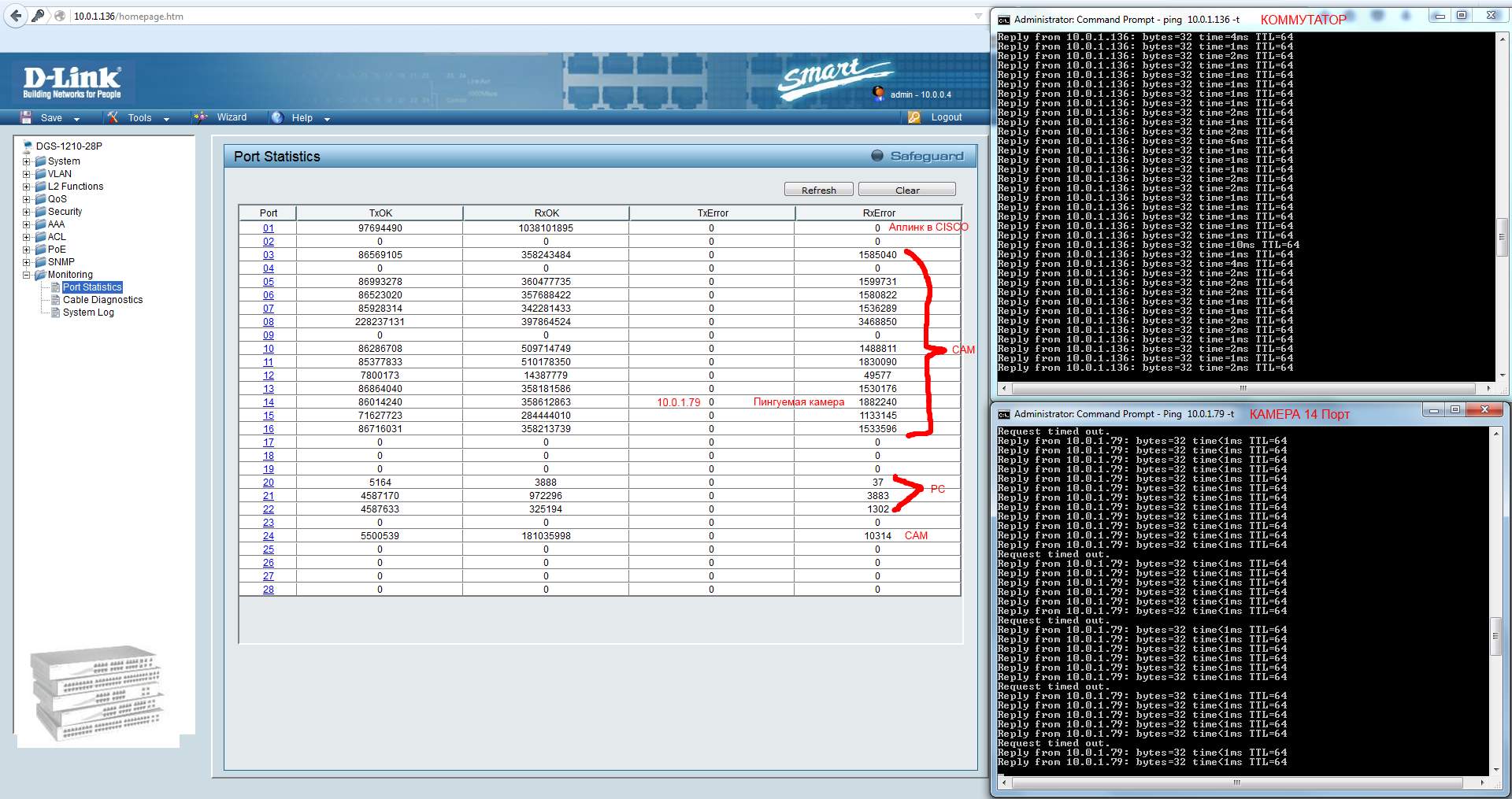
Task: Click horizontal scrollbar of ping 10.0.1.136 window
Action: tap(1245, 388)
